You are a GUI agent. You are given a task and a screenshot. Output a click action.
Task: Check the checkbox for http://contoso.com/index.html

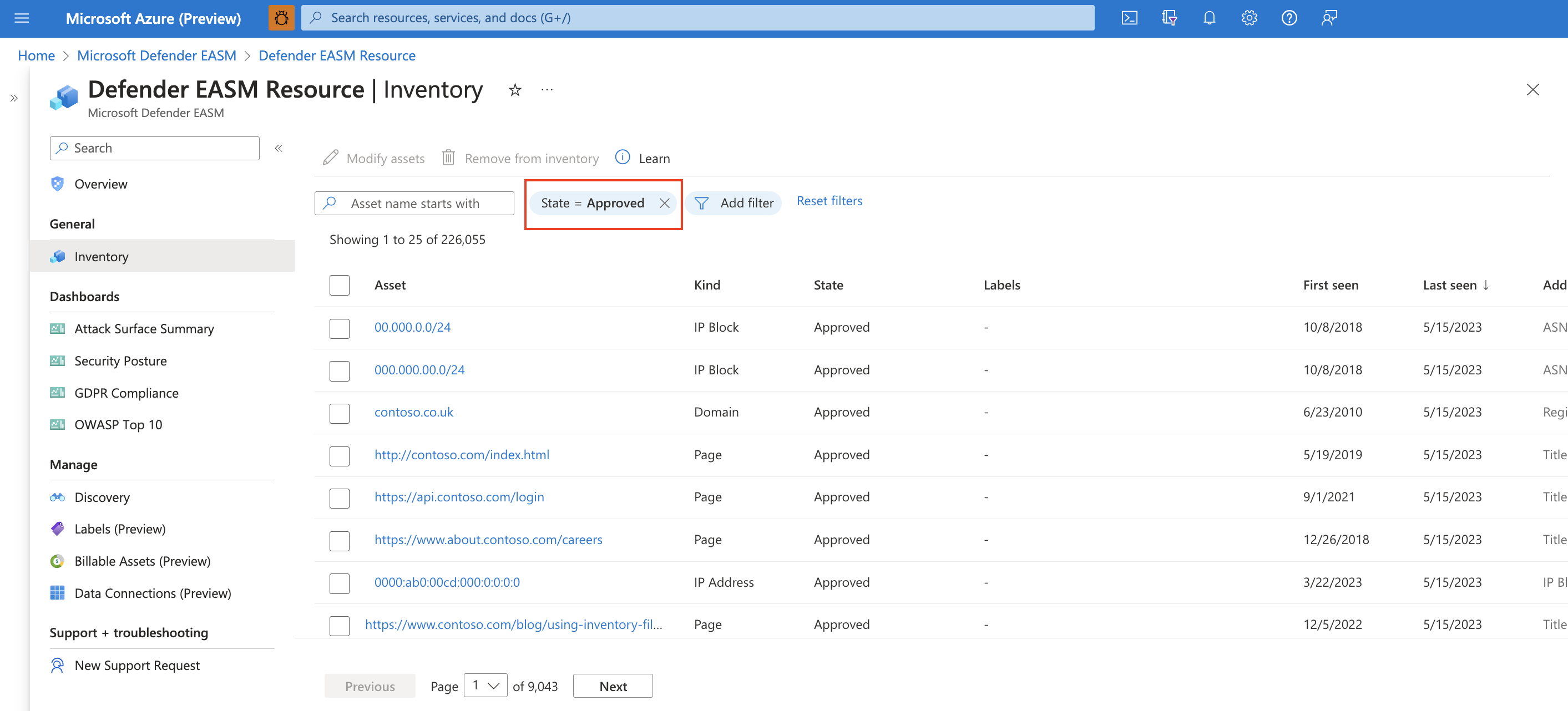(340, 454)
